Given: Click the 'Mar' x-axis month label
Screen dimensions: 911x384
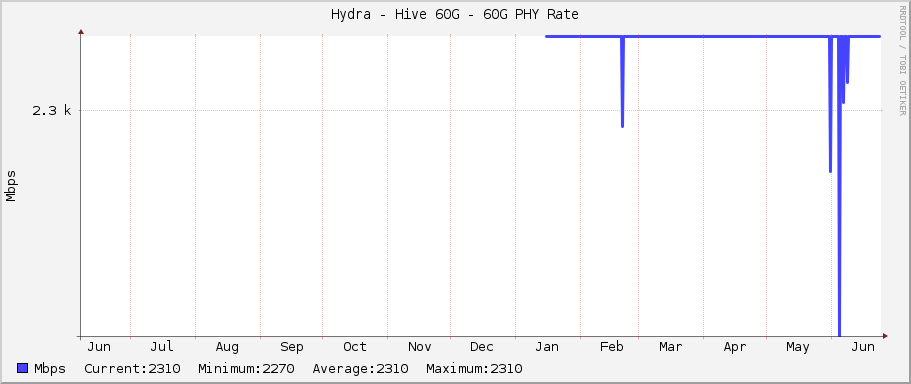Looking at the screenshot, I should click(670, 347).
